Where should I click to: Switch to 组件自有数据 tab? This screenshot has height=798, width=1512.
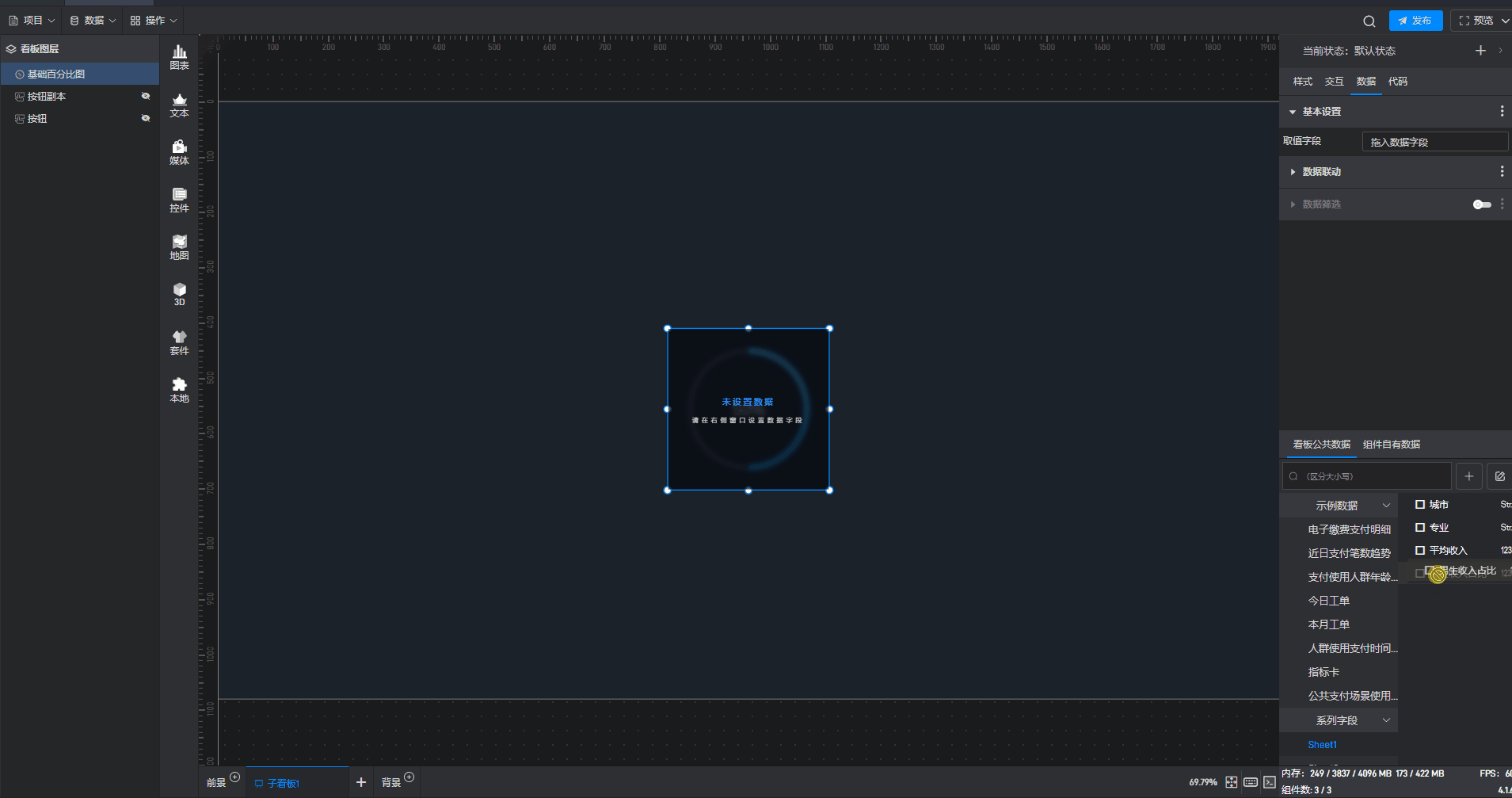[x=1391, y=445]
